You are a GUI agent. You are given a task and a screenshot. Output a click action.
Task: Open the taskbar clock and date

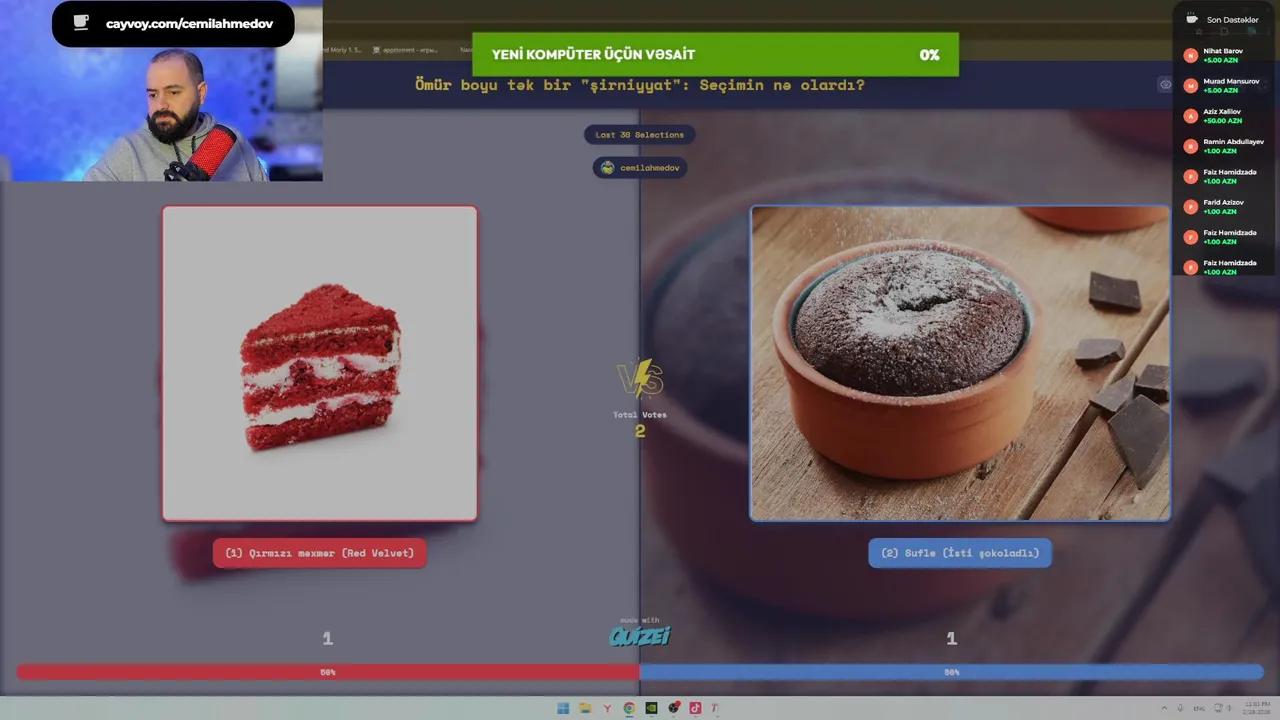click(x=1255, y=708)
